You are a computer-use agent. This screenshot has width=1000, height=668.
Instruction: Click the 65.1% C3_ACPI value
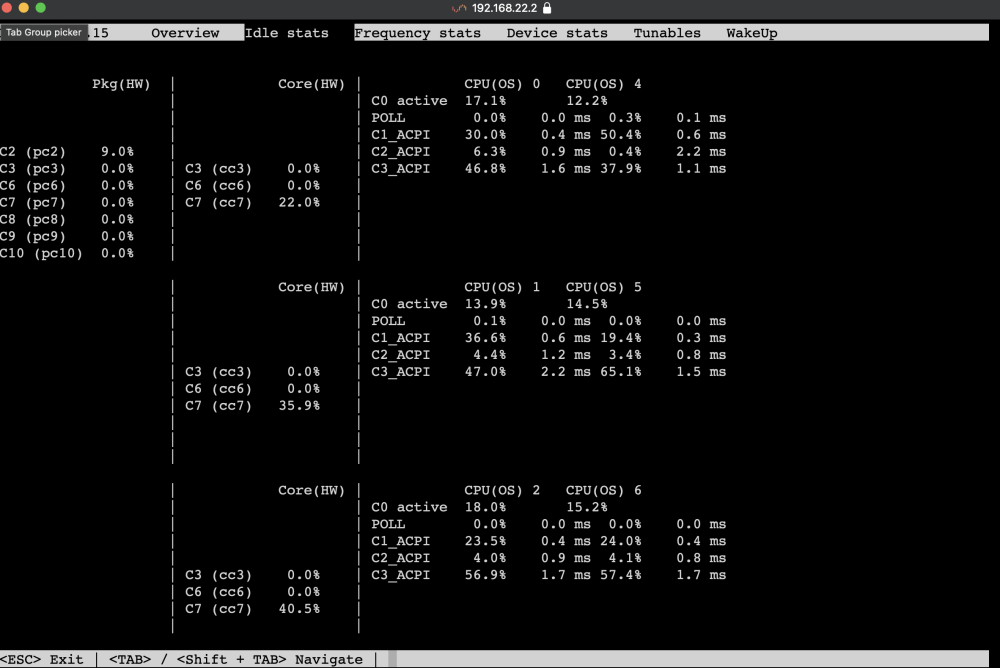[x=621, y=372]
